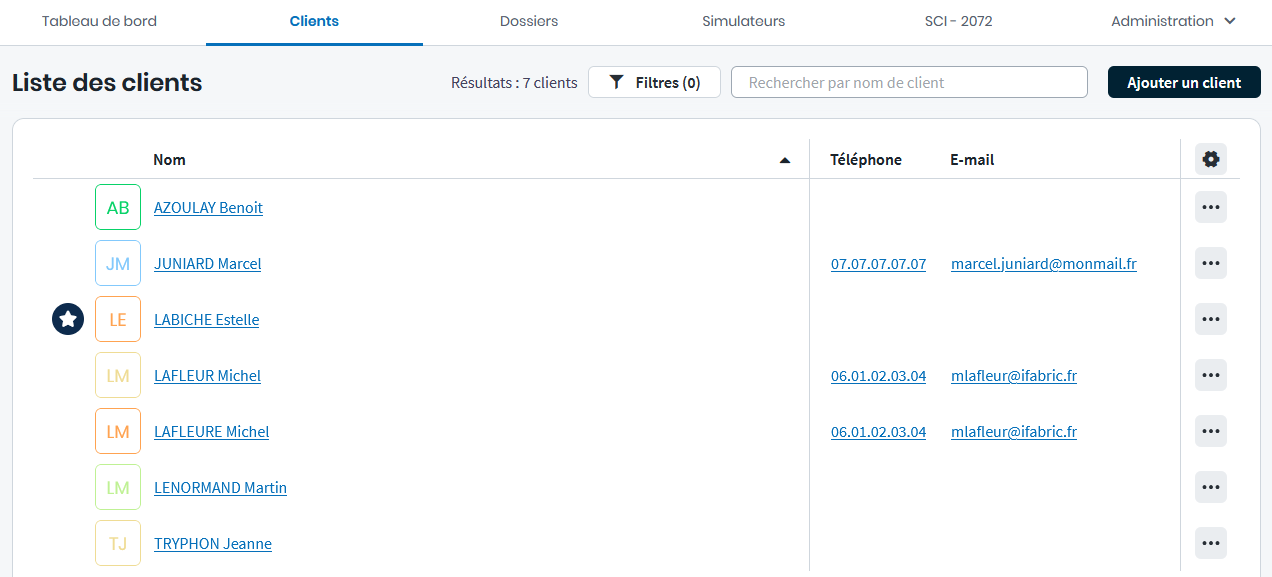Switch to the Dossiers tab
The image size is (1272, 577).
point(529,21)
